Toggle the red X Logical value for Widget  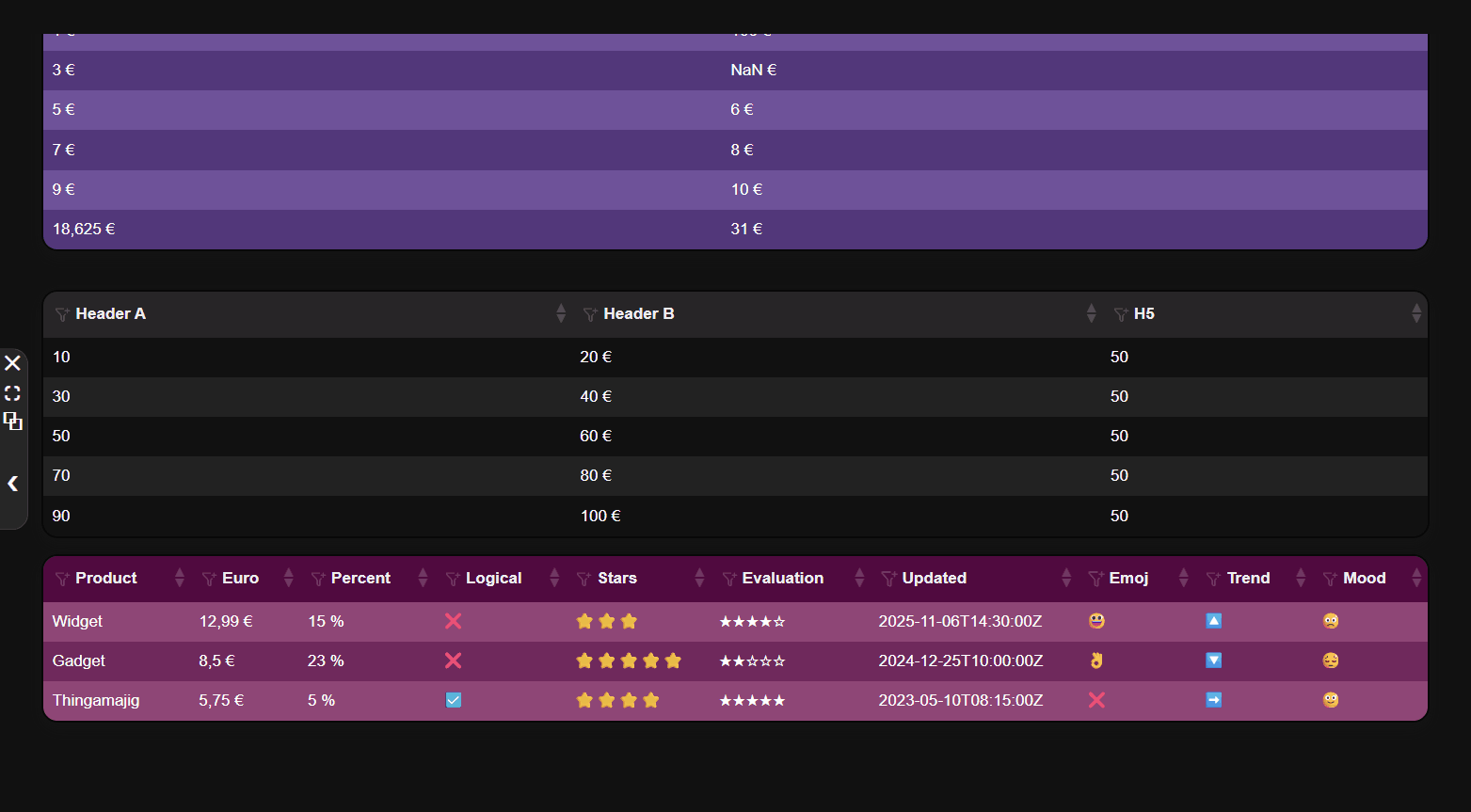coord(453,621)
